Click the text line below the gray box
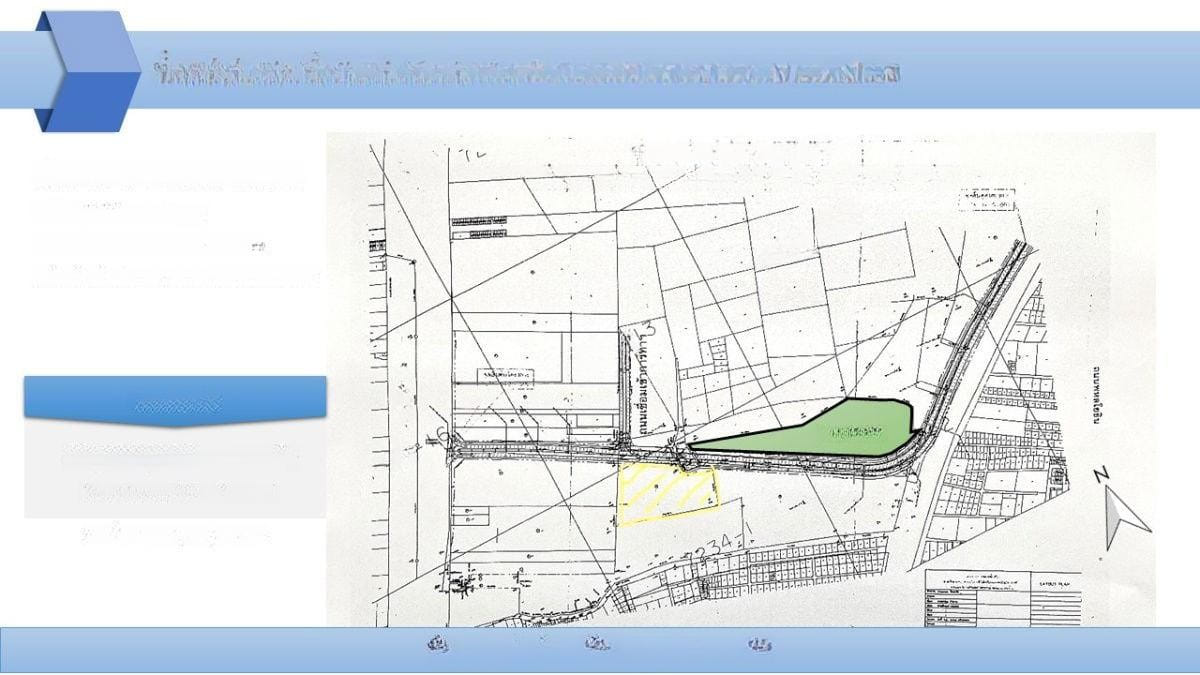This screenshot has height=675, width=1200. click(175, 537)
